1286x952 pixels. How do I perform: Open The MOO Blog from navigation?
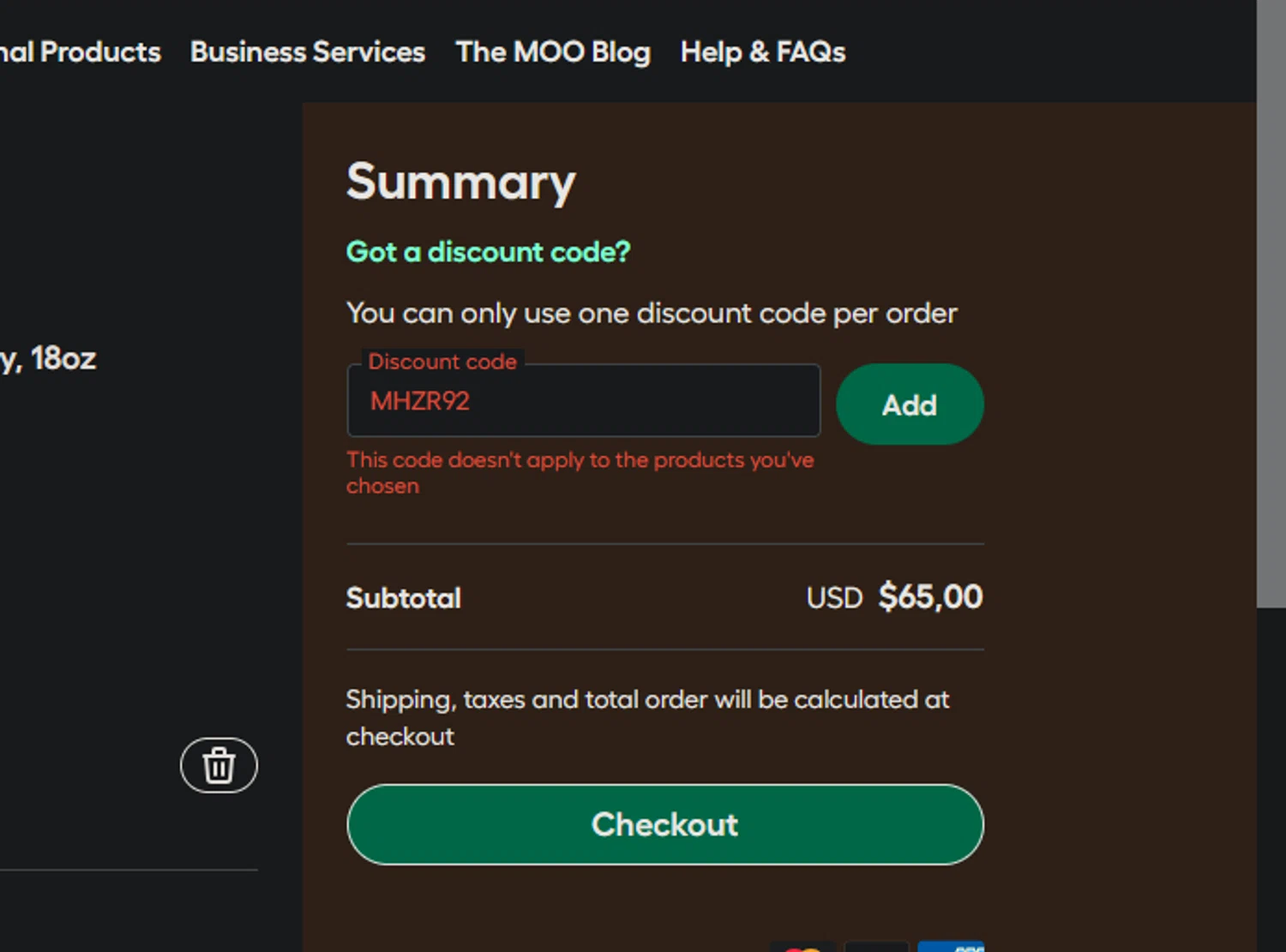(553, 52)
